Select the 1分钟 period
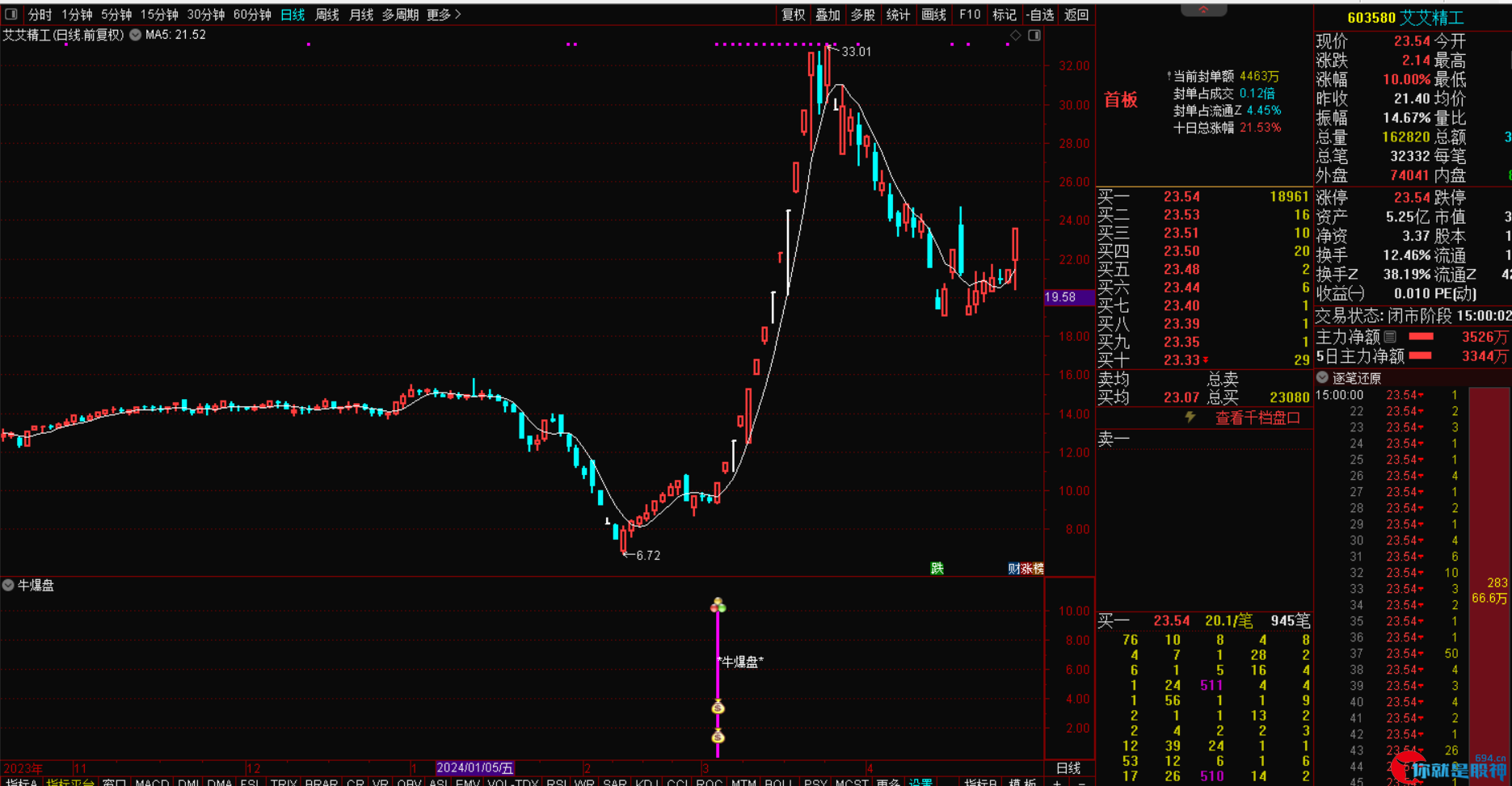Screen dimensions: 1512x786 (77, 15)
